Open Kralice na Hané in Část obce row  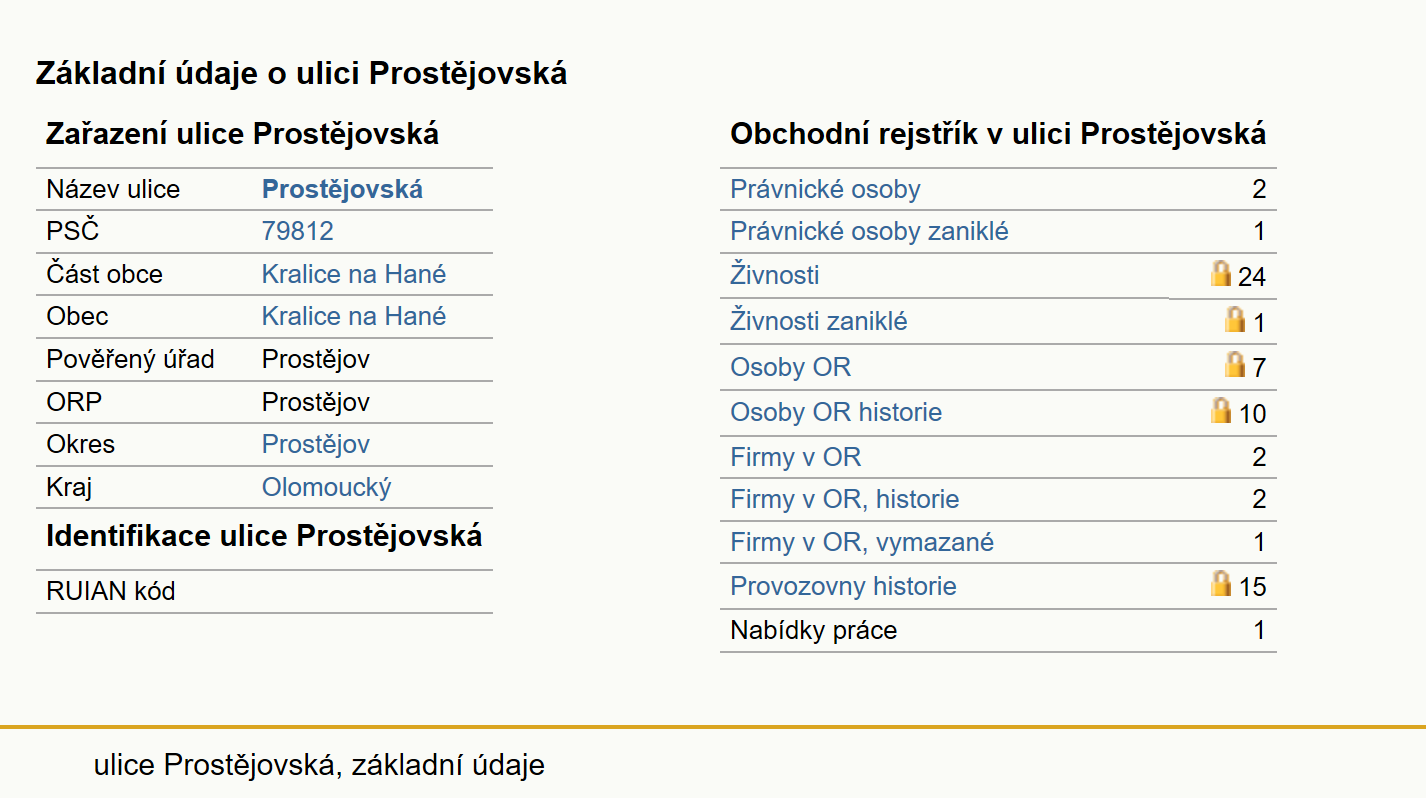pyautogui.click(x=354, y=274)
